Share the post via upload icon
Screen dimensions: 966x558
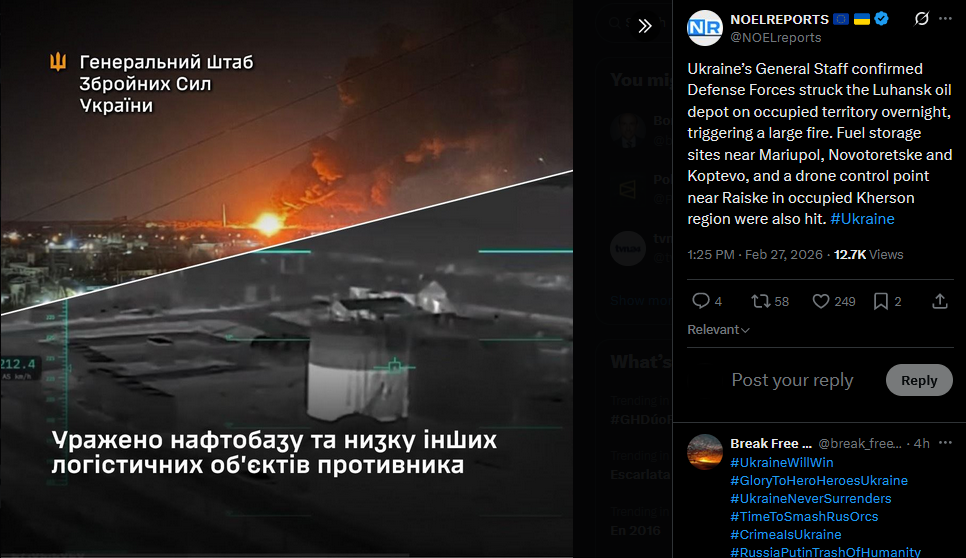pos(940,301)
